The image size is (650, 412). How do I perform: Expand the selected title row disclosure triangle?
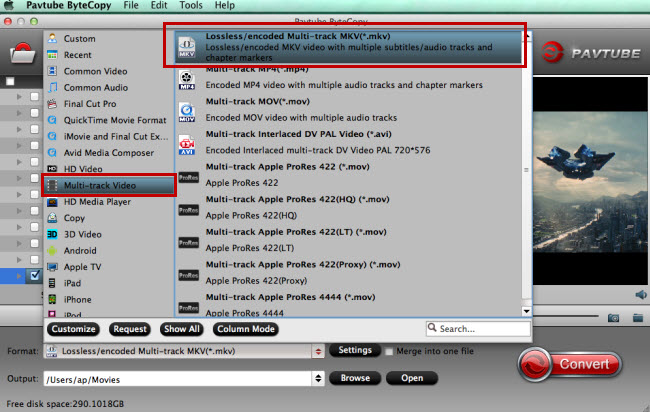pos(19,276)
